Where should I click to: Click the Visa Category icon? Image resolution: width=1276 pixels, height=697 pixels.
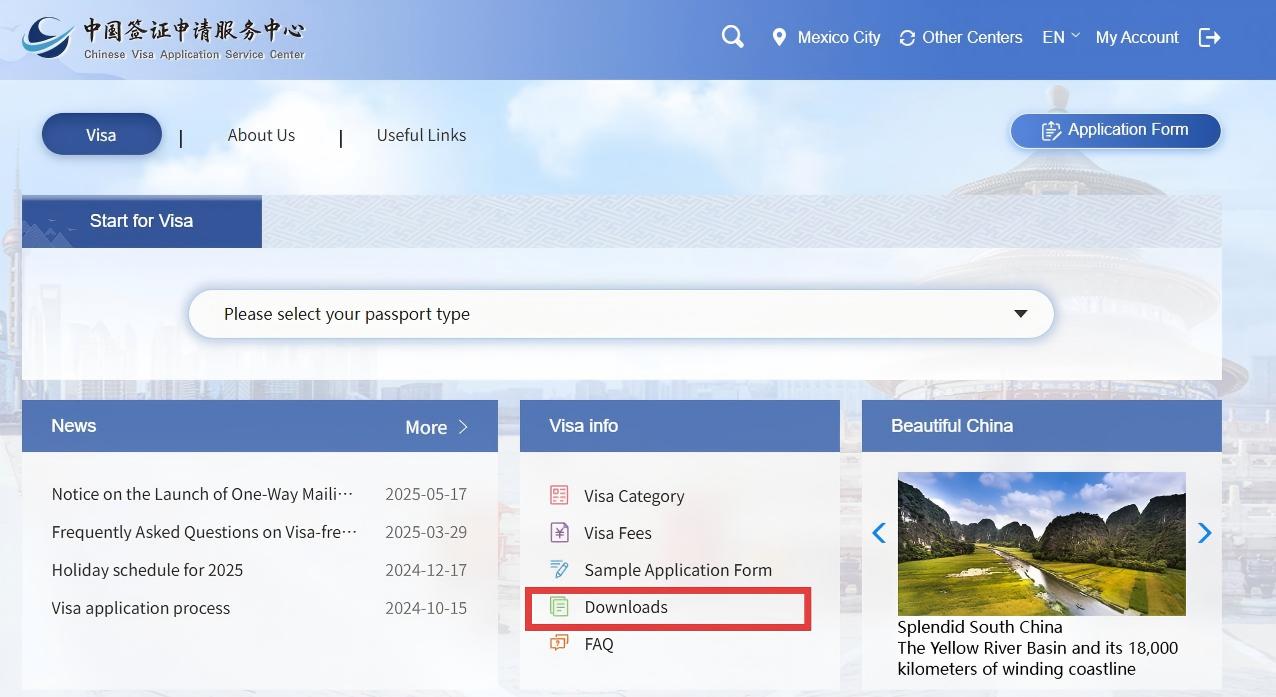point(559,495)
